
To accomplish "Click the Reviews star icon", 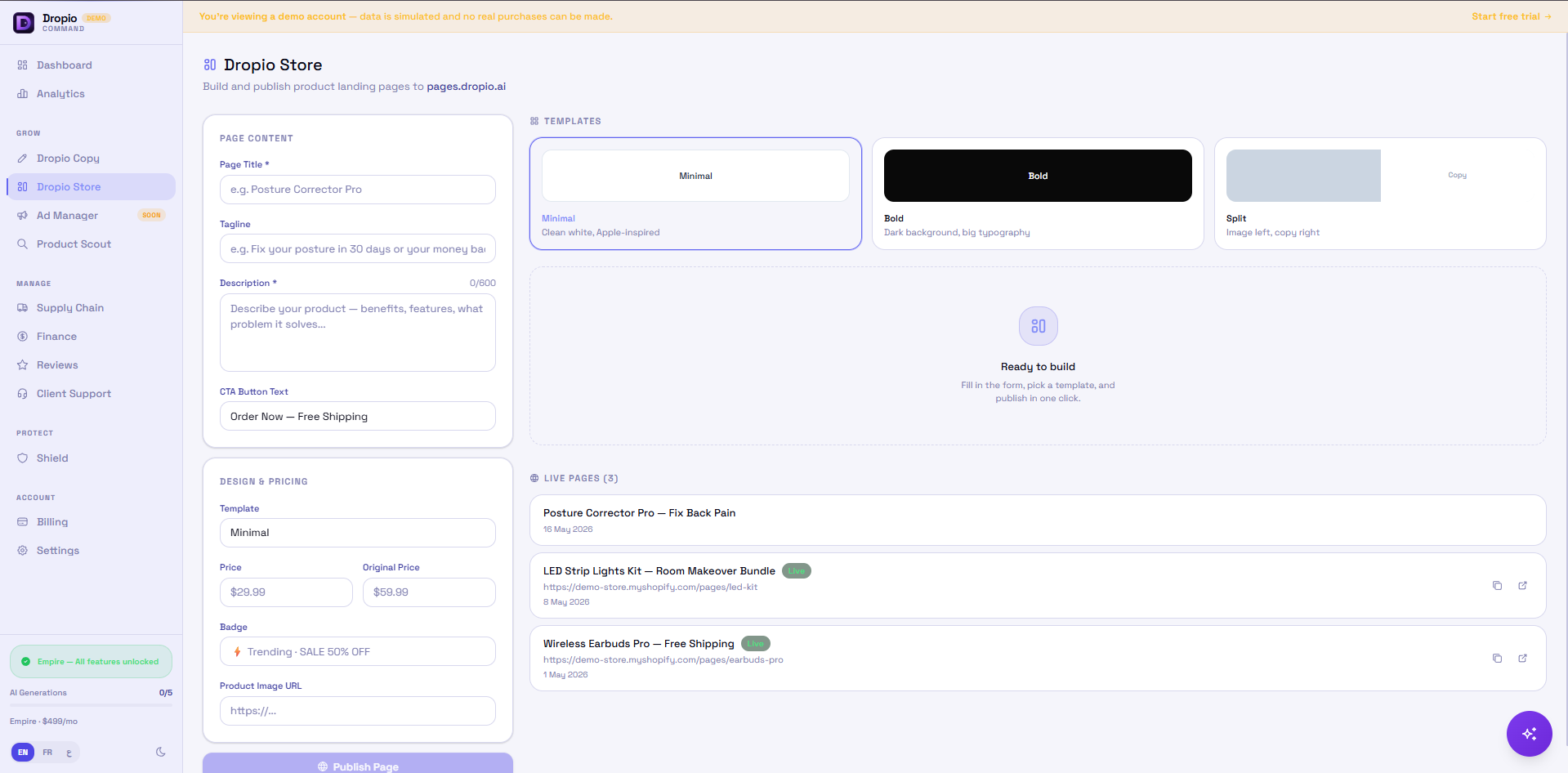I will [23, 365].
